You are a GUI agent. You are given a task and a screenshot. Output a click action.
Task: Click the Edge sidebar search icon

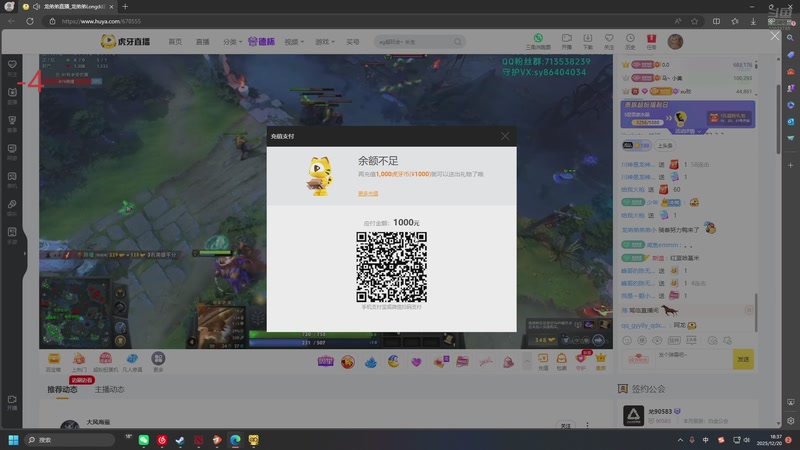(x=790, y=38)
